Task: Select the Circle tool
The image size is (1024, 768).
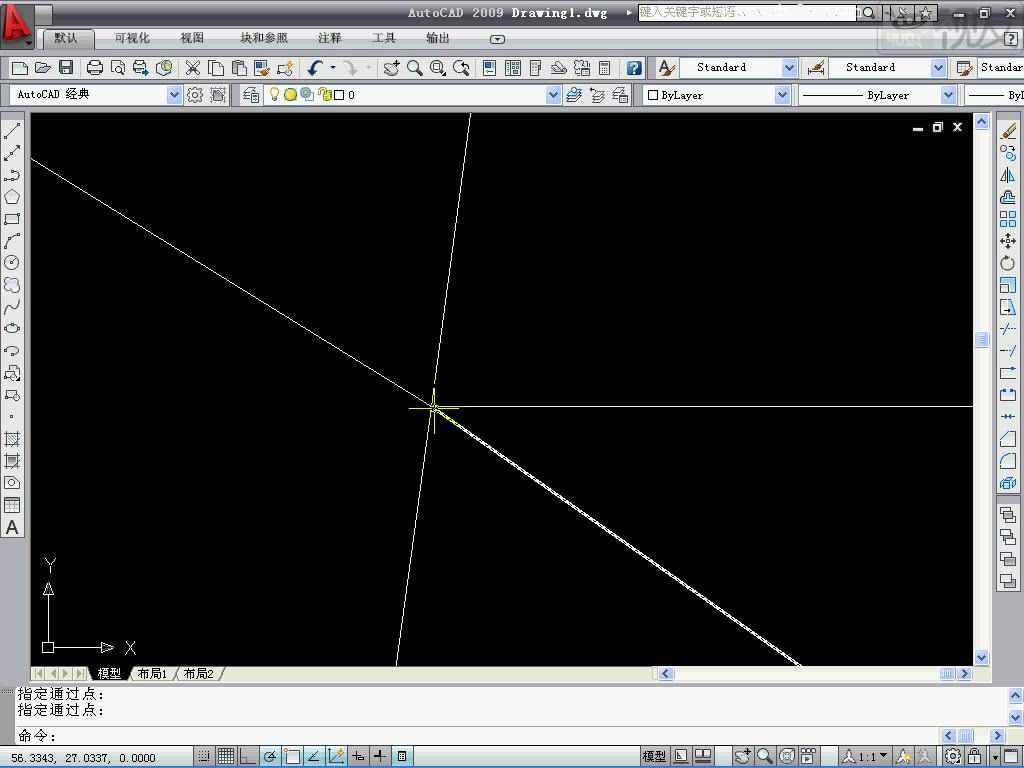Action: 12,263
